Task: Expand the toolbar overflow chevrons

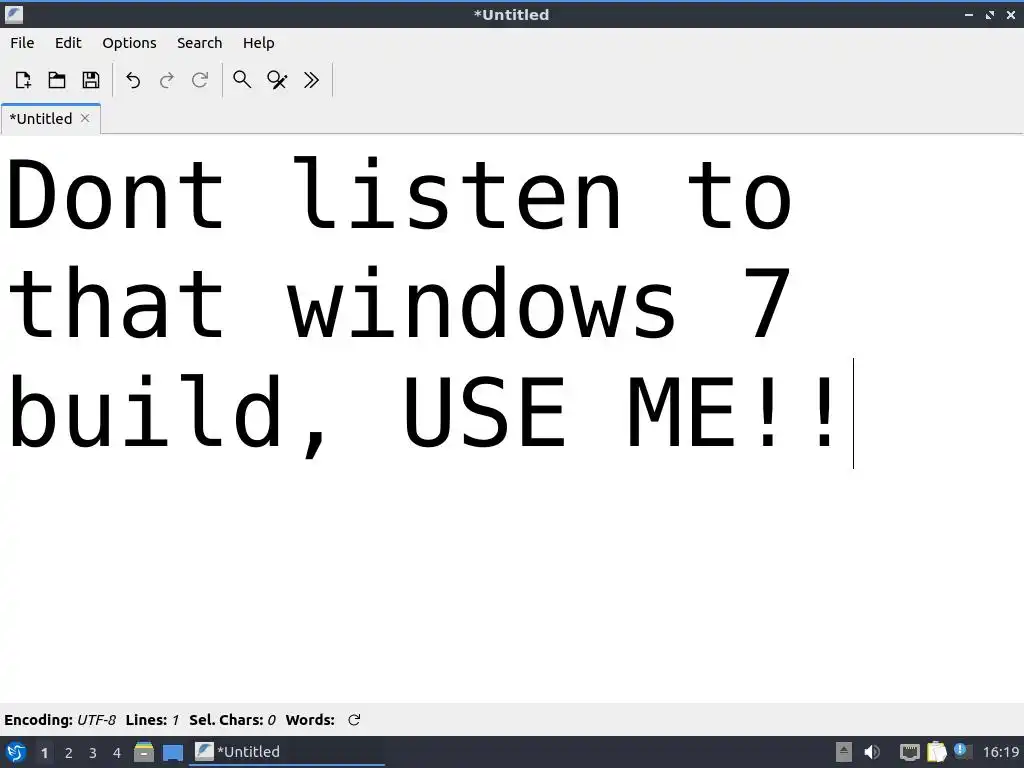Action: click(x=312, y=80)
